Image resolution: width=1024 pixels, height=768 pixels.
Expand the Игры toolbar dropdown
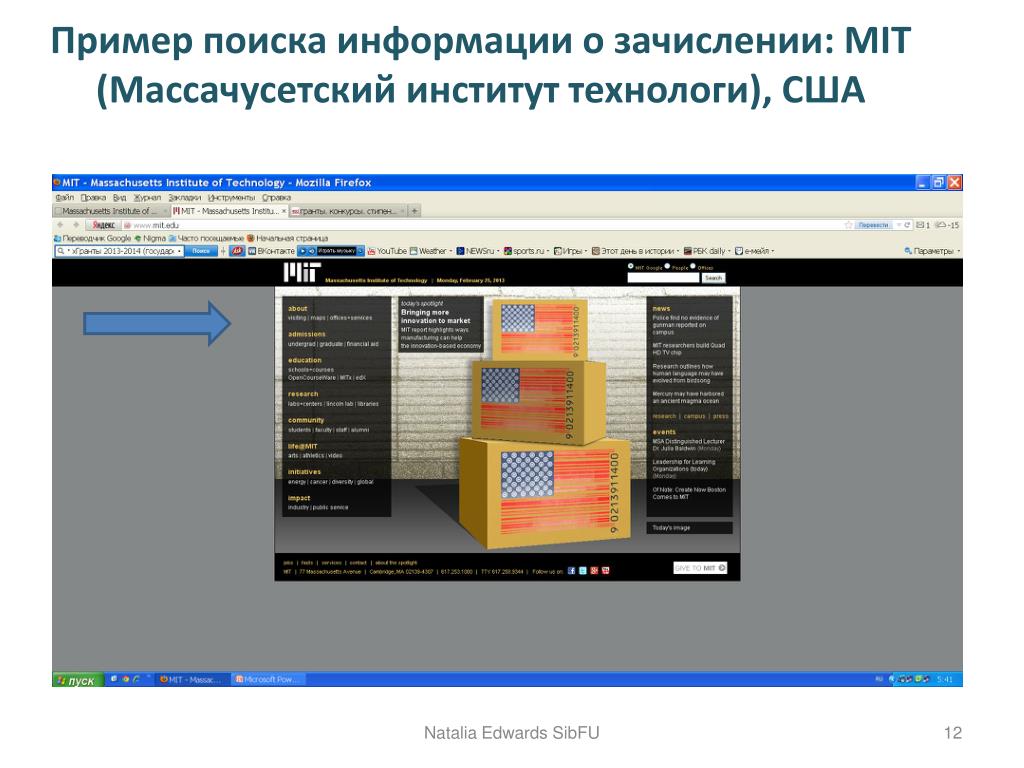[x=586, y=251]
